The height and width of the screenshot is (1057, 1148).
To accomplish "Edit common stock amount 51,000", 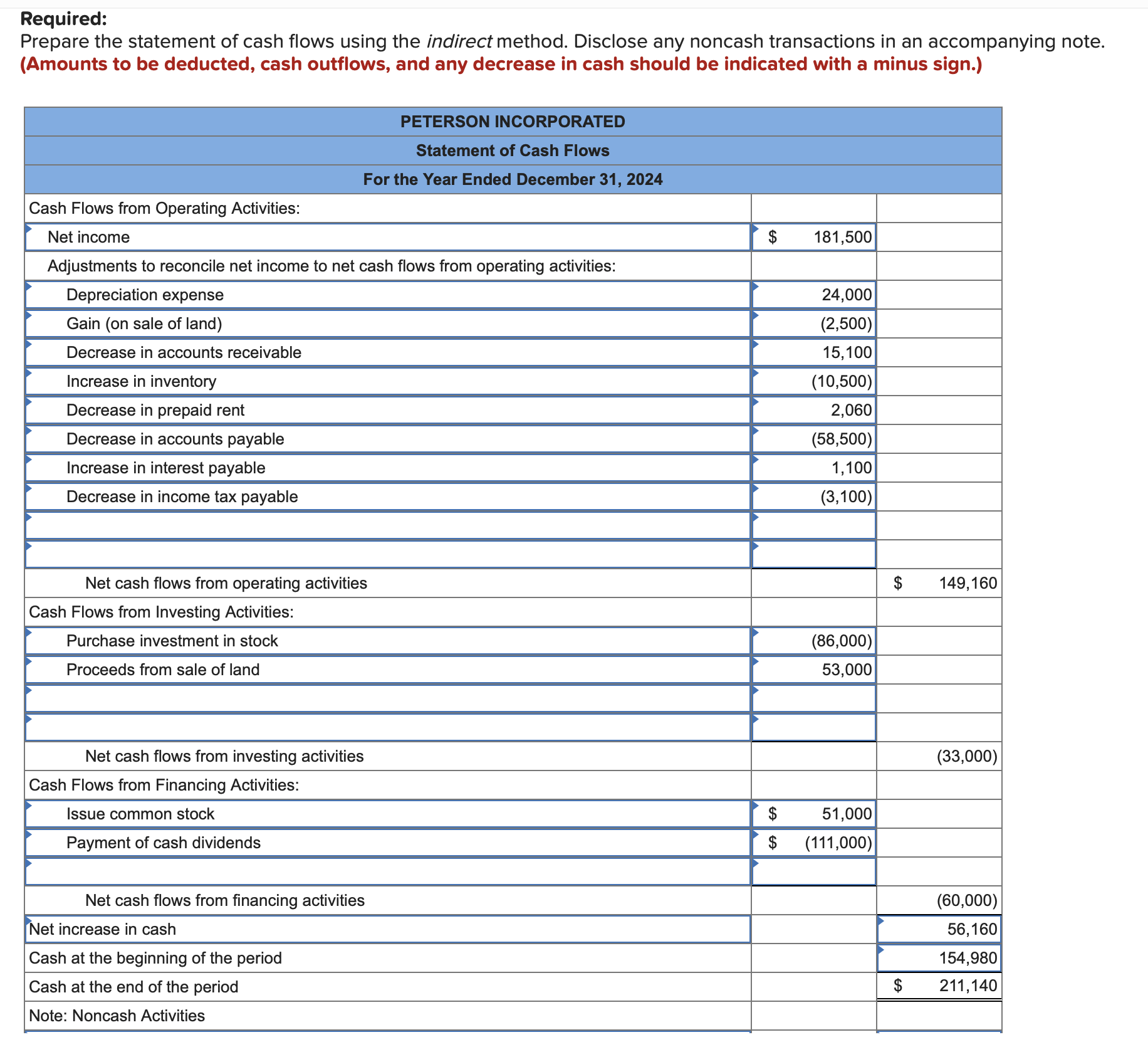I will coord(814,814).
